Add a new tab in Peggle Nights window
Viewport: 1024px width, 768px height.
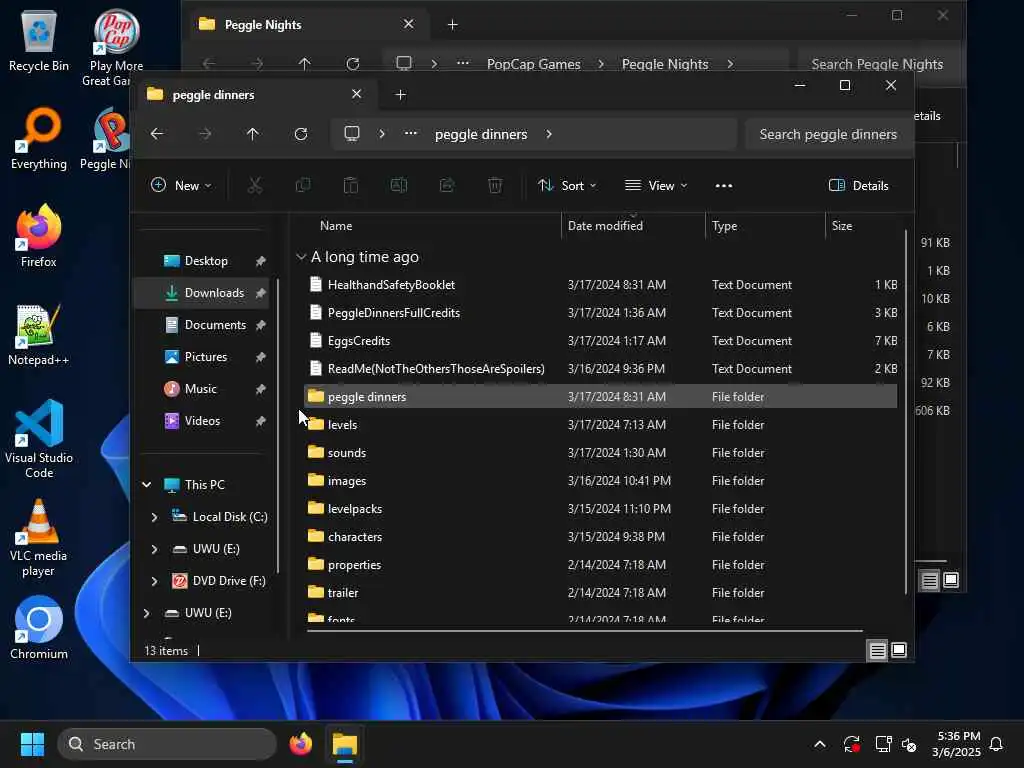[453, 25]
